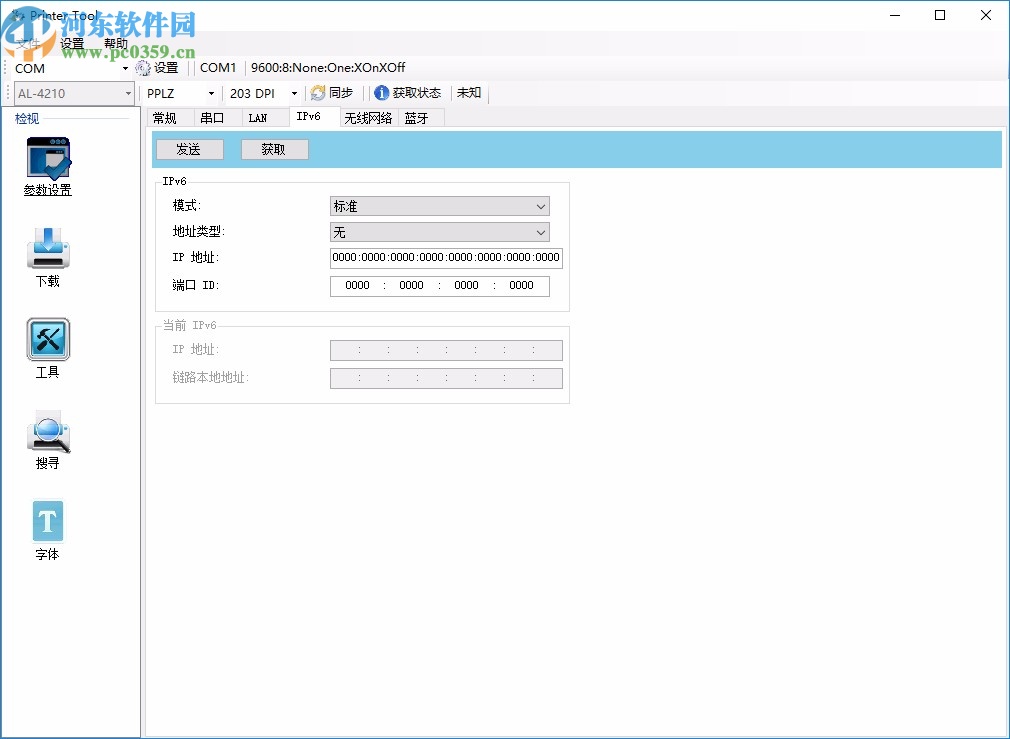Click the 获取状态 (Get Status) info icon
This screenshot has height=739, width=1010.
pyautogui.click(x=407, y=92)
